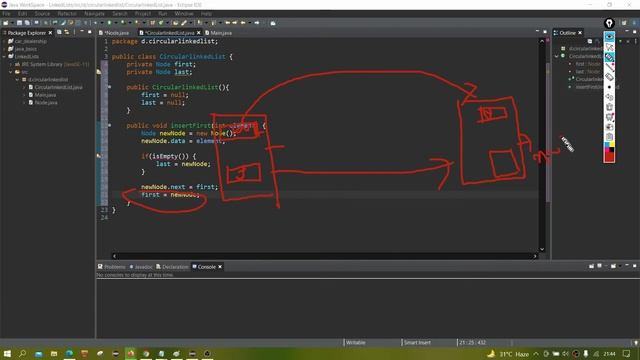Click the 'Smart Insert' status bar entry
The image size is (640, 360).
tap(417, 342)
